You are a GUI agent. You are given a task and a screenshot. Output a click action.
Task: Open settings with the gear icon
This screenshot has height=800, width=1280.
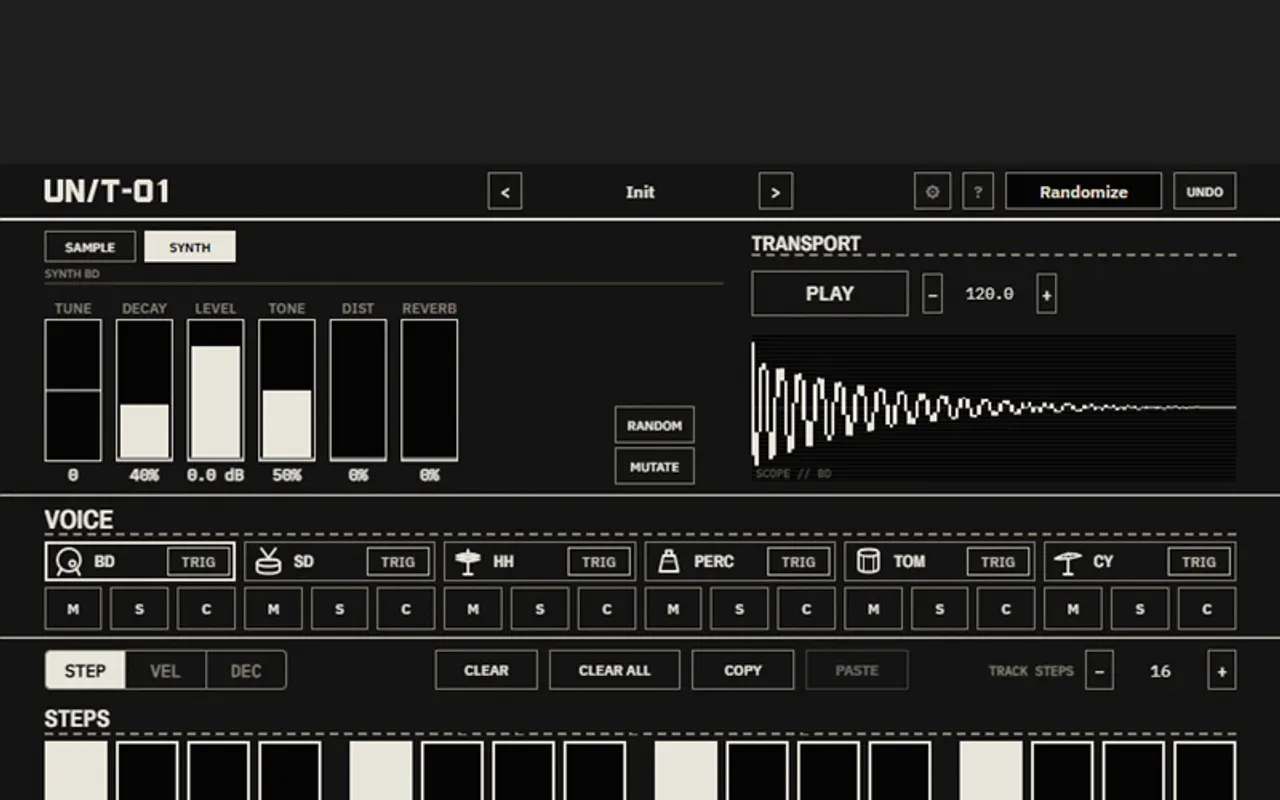pyautogui.click(x=932, y=192)
